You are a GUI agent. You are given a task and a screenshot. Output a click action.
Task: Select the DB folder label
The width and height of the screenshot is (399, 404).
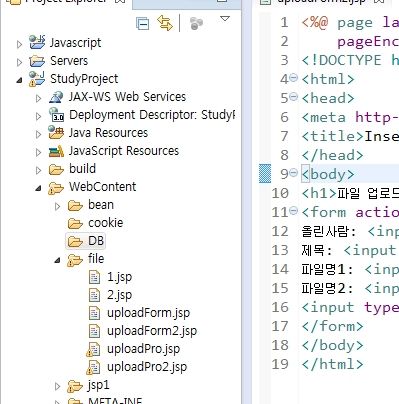(96, 241)
